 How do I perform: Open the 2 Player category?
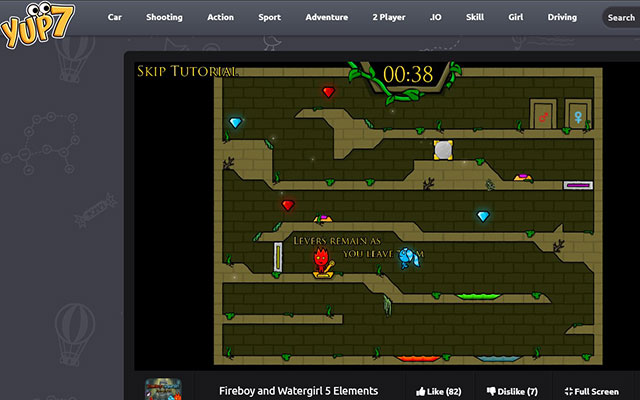coord(389,17)
